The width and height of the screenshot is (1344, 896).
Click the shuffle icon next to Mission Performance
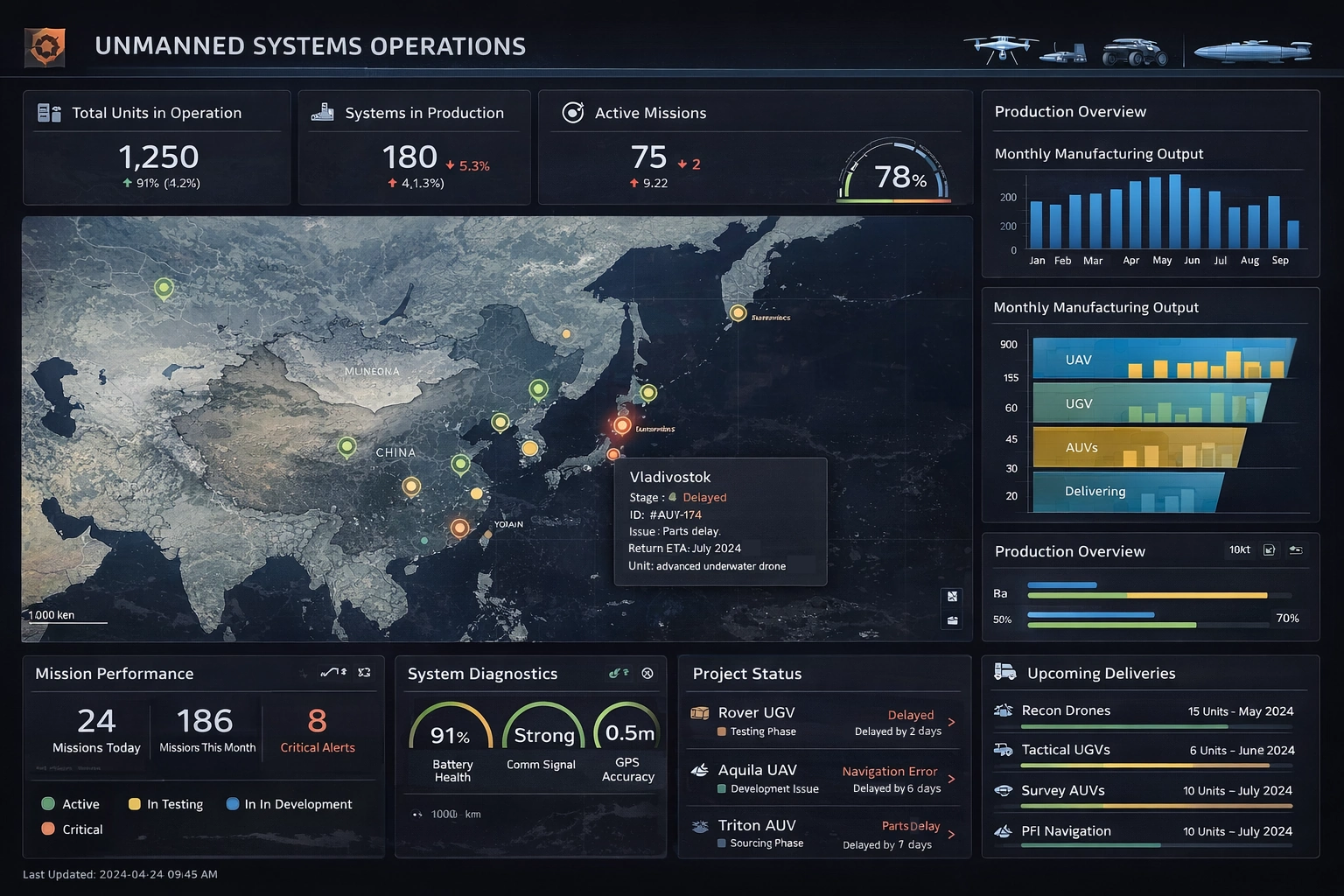pyautogui.click(x=364, y=673)
